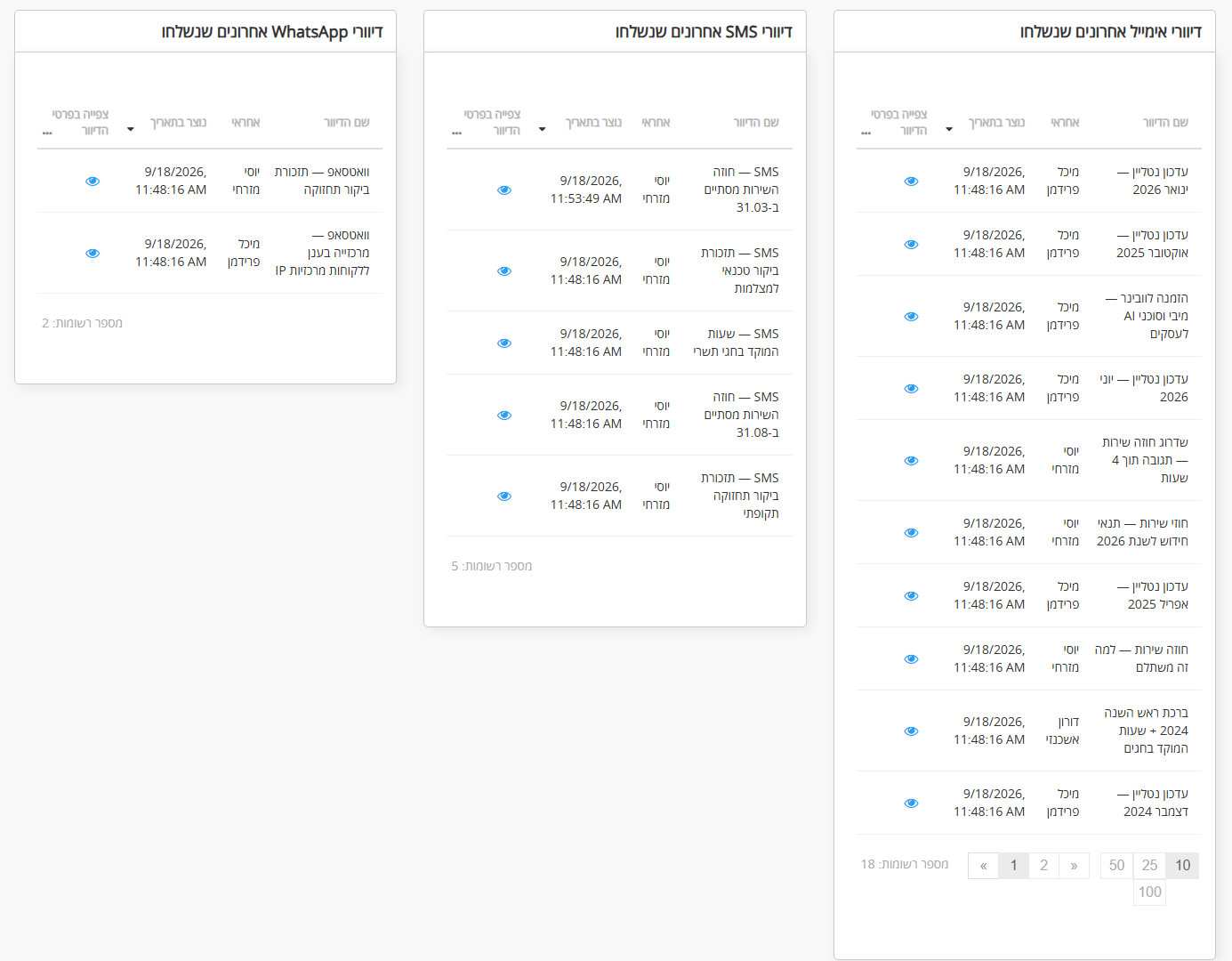
Task: Open the three-dots column menu in email table
Action: tap(866, 133)
